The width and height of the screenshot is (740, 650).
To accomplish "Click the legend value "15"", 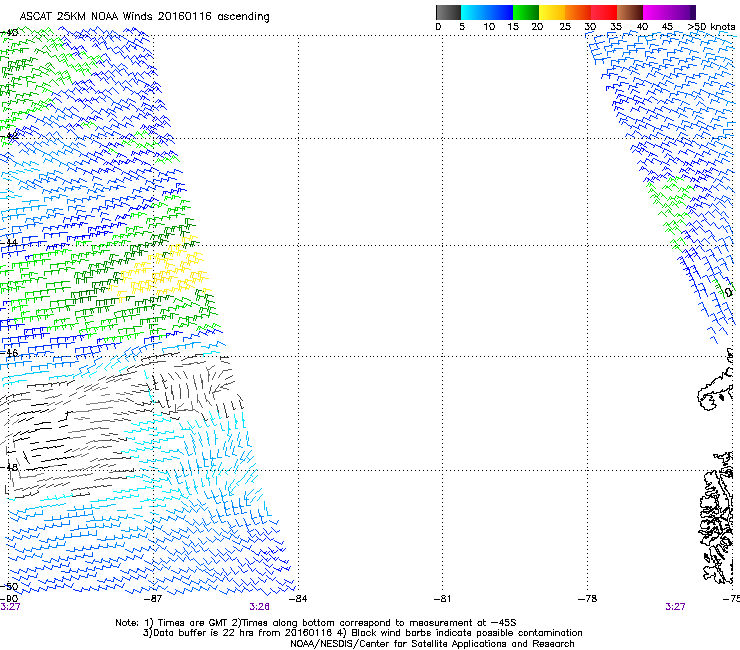I will [x=513, y=26].
